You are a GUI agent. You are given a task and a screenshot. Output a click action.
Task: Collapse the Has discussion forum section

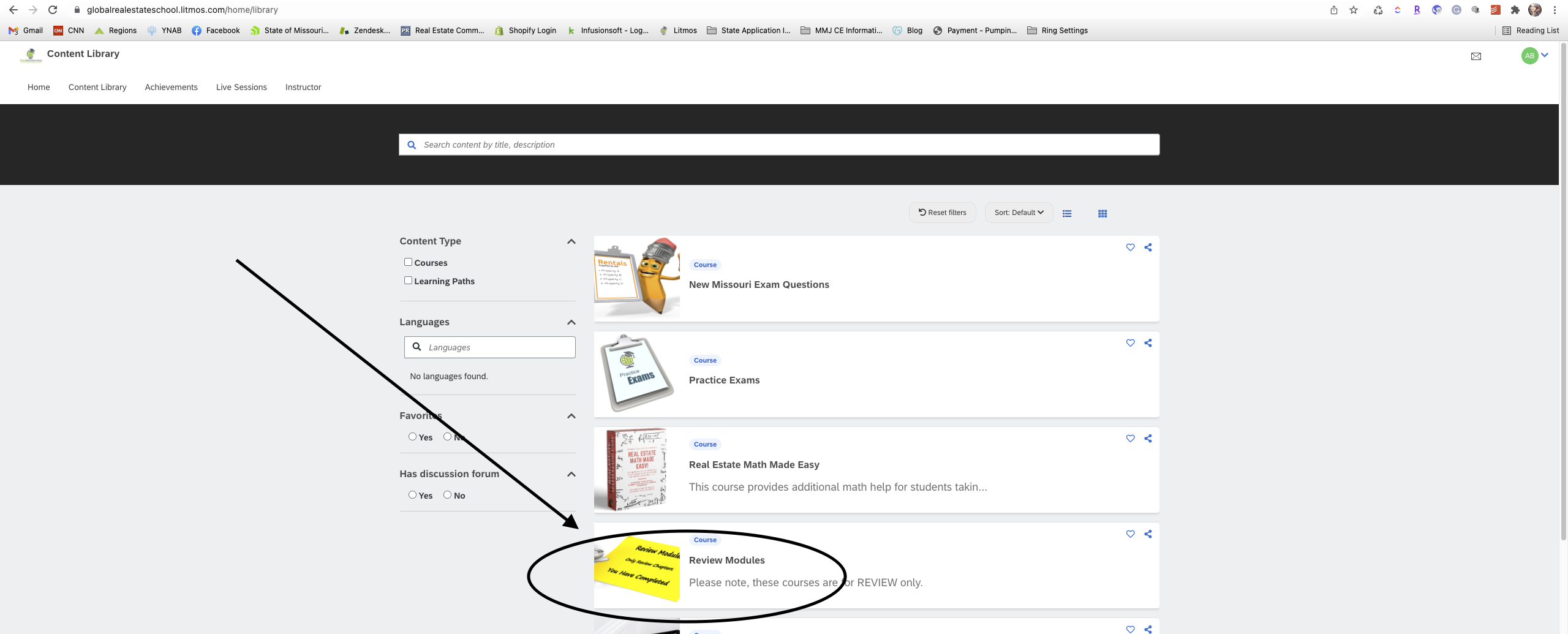(571, 474)
